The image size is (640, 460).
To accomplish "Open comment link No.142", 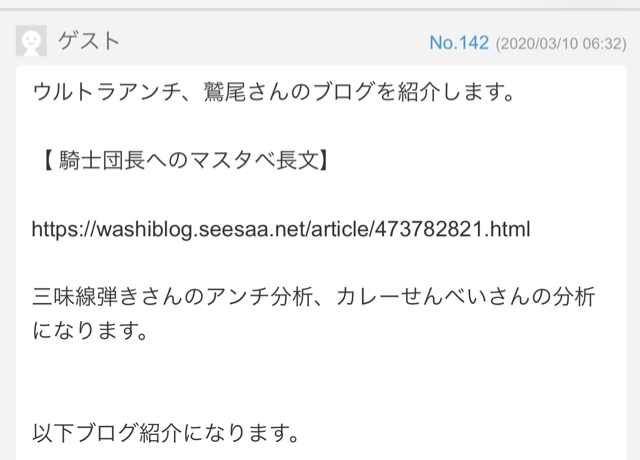I will pos(459,42).
